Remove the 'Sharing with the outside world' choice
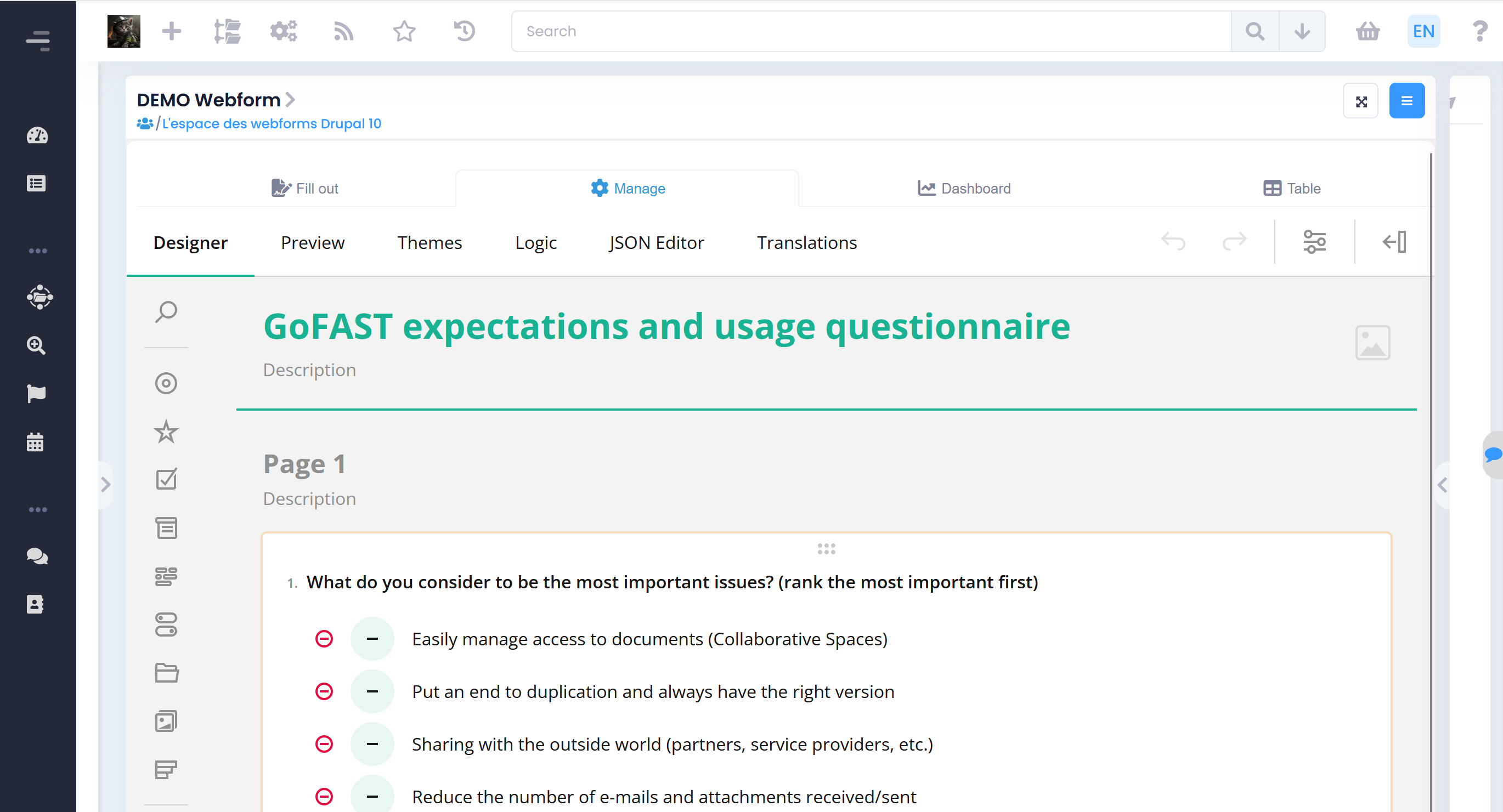The height and width of the screenshot is (812, 1503). [x=324, y=744]
